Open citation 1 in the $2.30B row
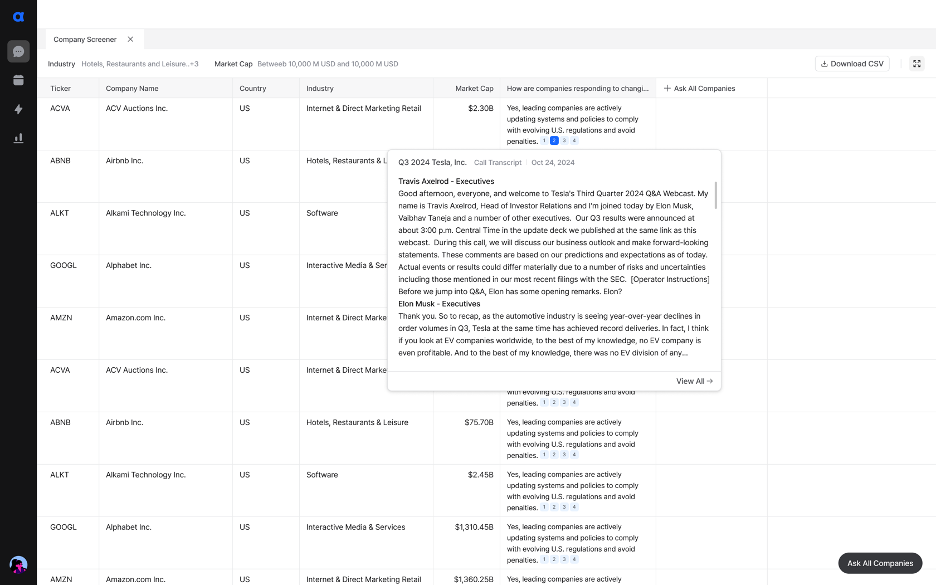Image resolution: width=936 pixels, height=586 pixels. coord(544,141)
